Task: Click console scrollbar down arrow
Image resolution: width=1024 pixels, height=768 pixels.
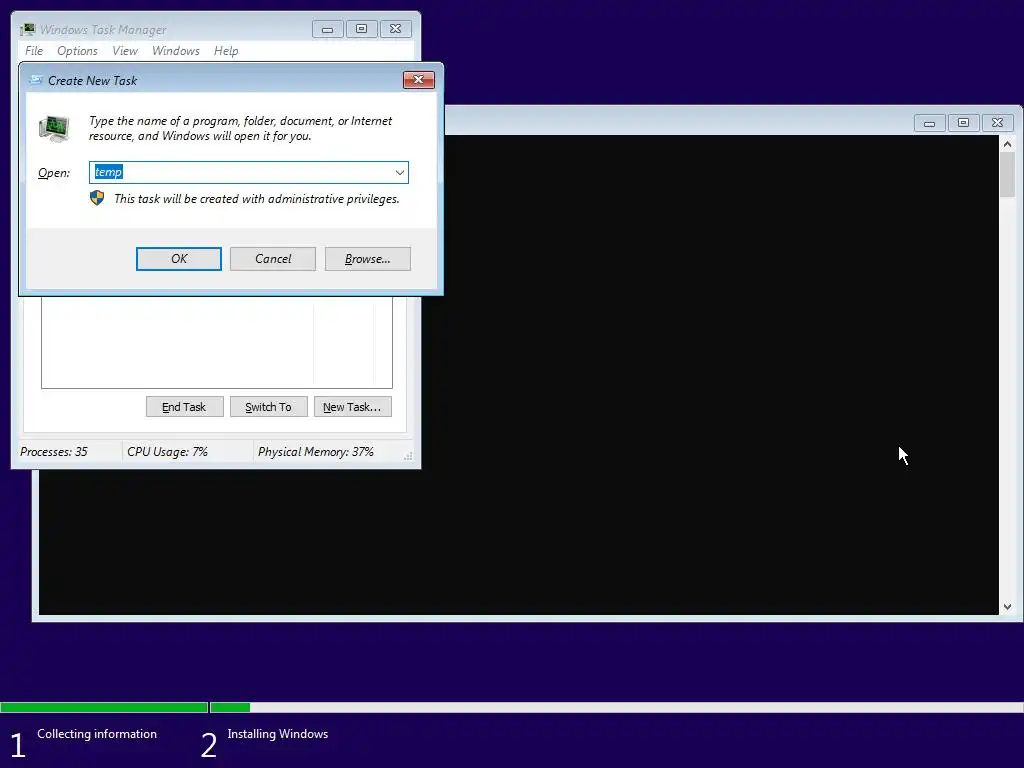Action: click(1008, 607)
